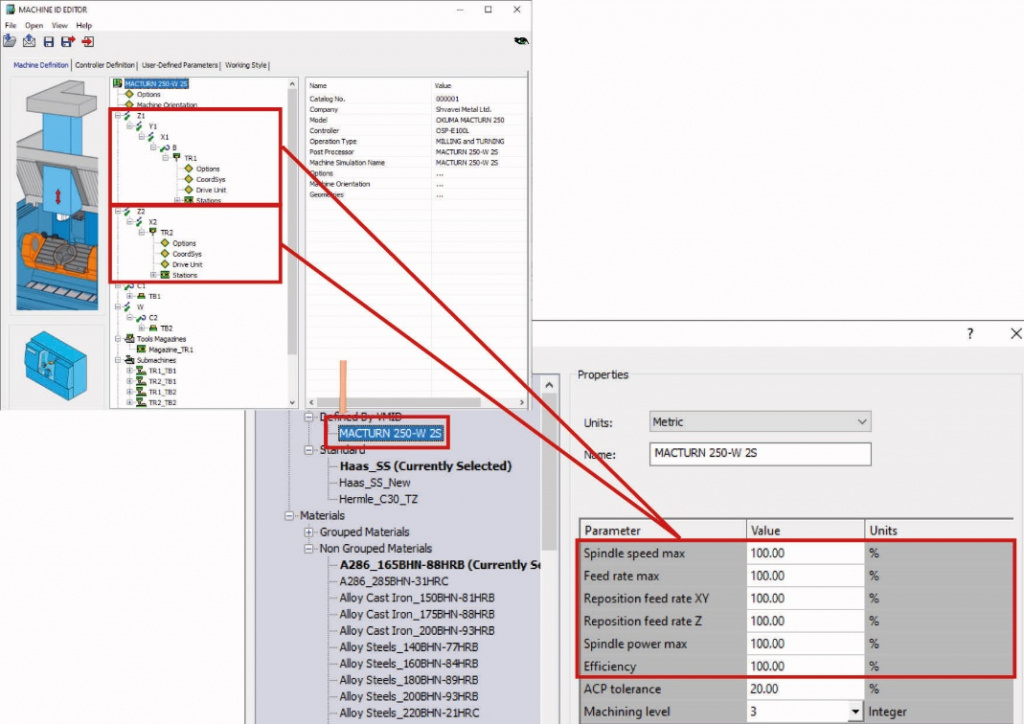The width and height of the screenshot is (1024, 724).
Task: Open the View menu
Action: coord(59,25)
